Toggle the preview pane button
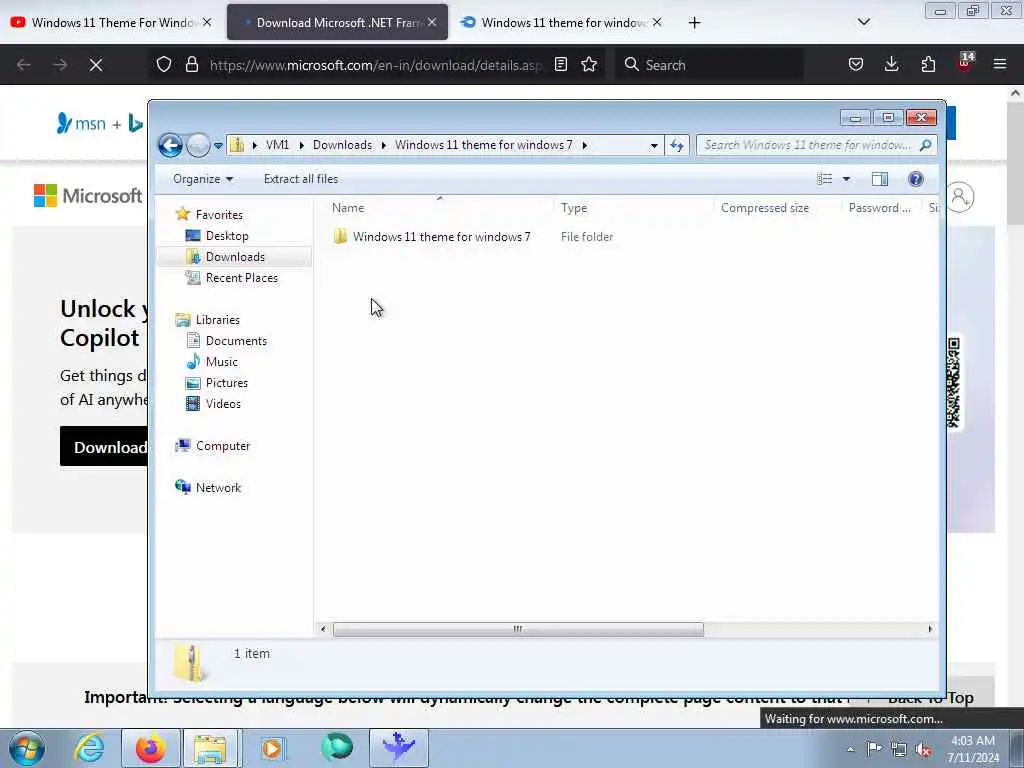Viewport: 1024px width, 768px height. click(x=880, y=179)
